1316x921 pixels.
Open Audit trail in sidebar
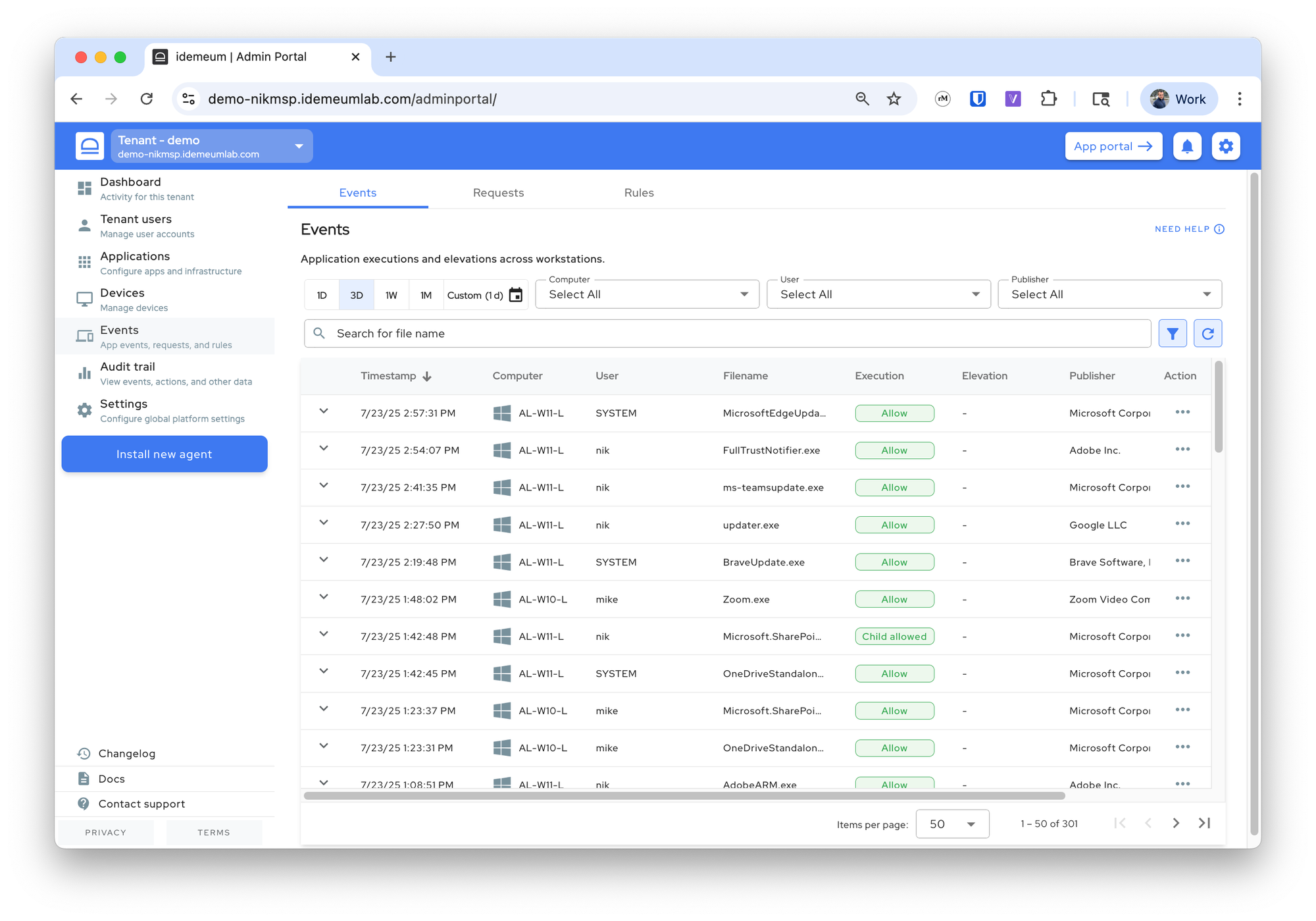coord(166,373)
